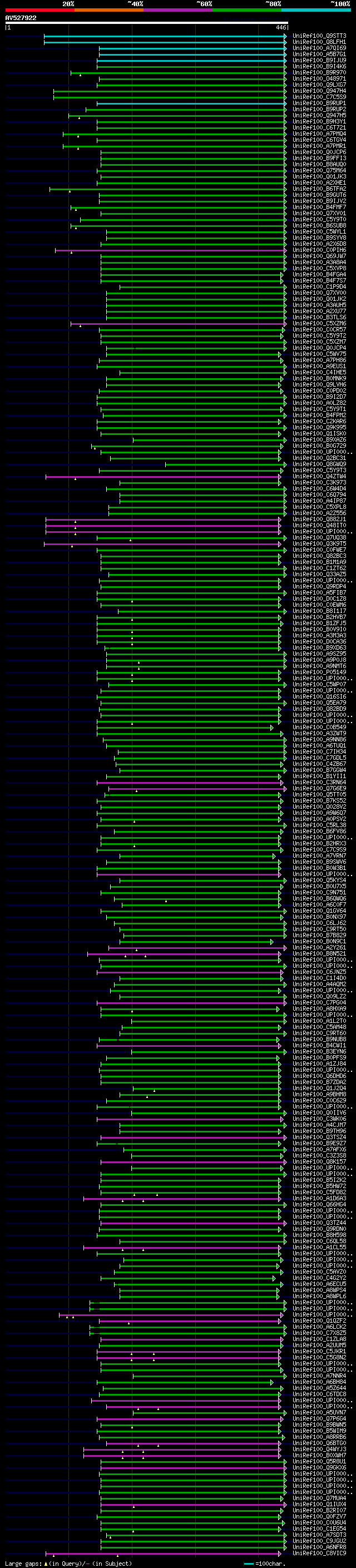Select hit UniRef100_B6TFA2
Screen dimensions: 356x1568
(319, 189)
